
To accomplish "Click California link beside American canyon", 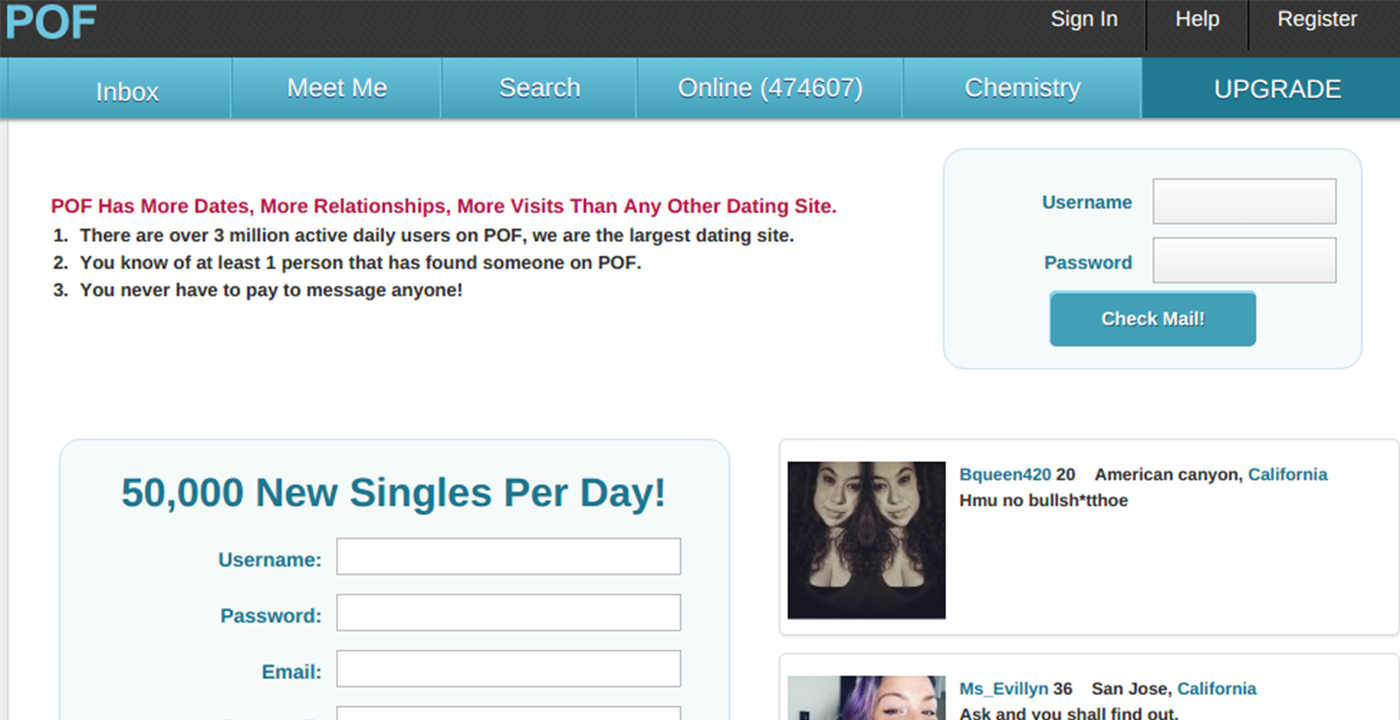I will (1287, 474).
